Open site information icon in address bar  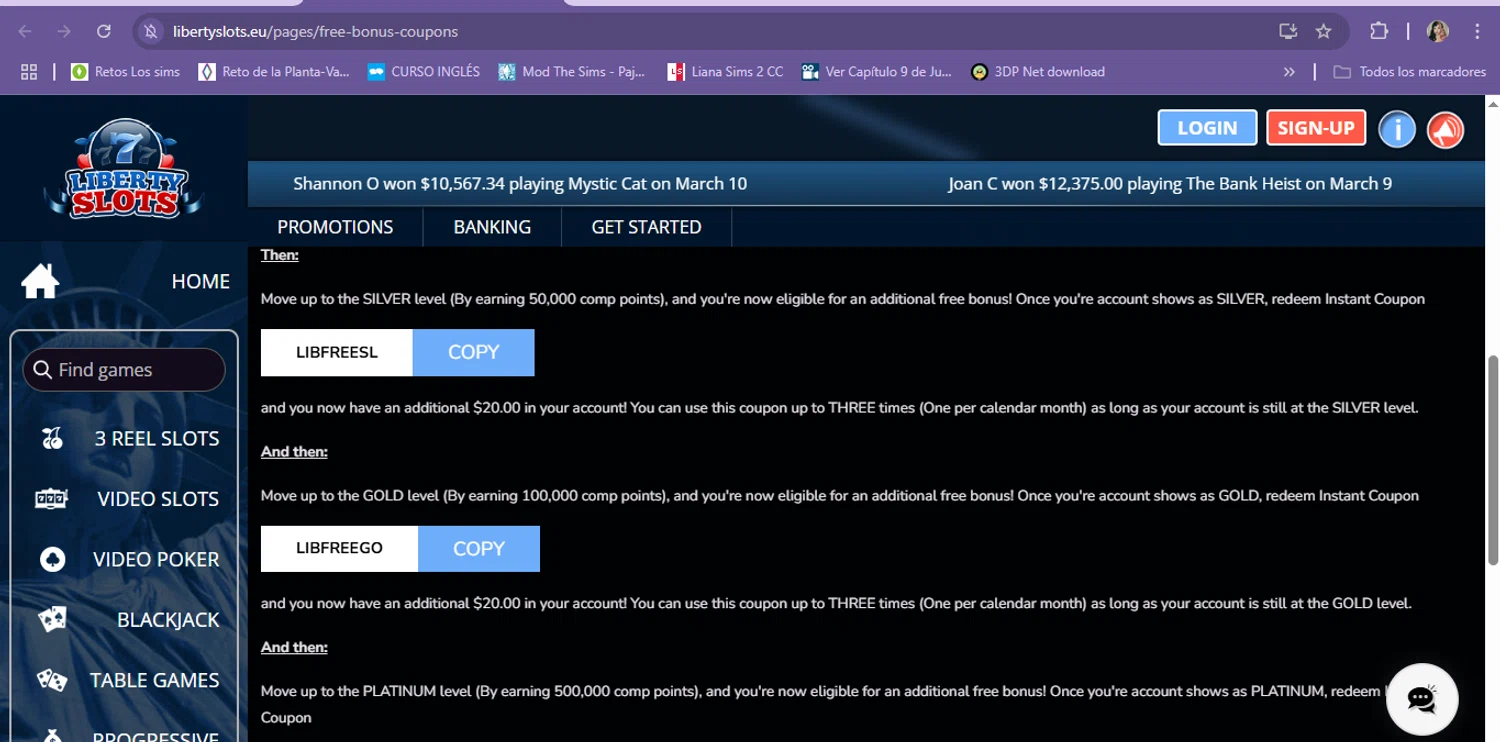151,31
